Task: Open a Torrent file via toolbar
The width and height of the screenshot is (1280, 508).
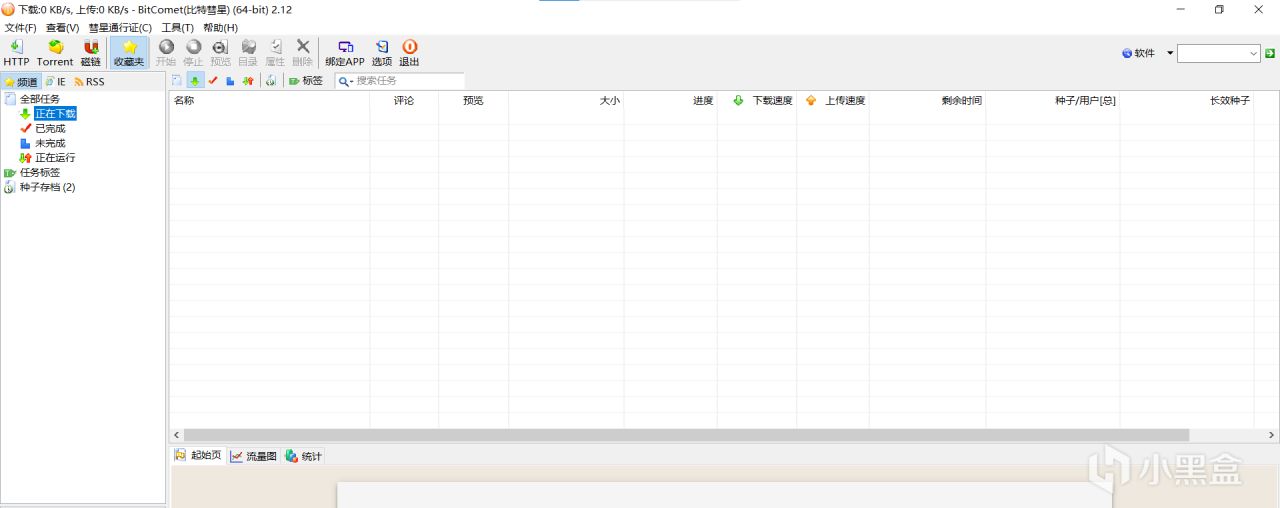Action: 55,53
